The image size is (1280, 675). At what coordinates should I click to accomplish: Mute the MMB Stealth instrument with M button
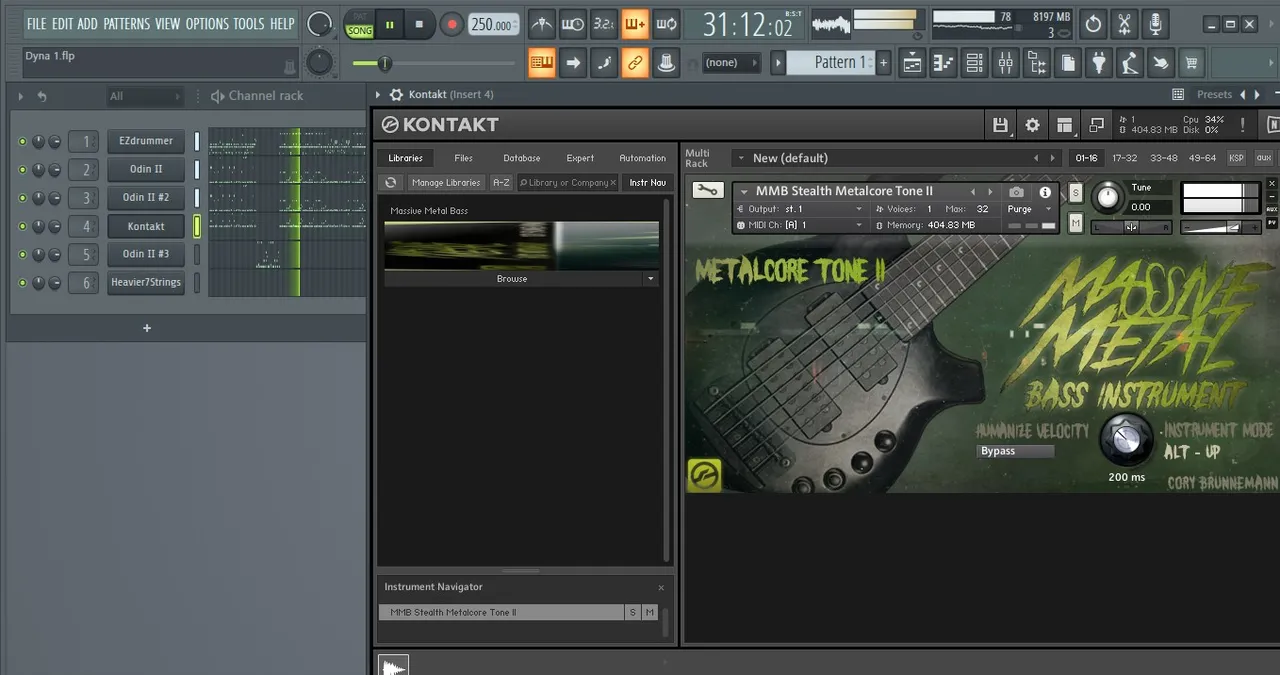click(1076, 223)
